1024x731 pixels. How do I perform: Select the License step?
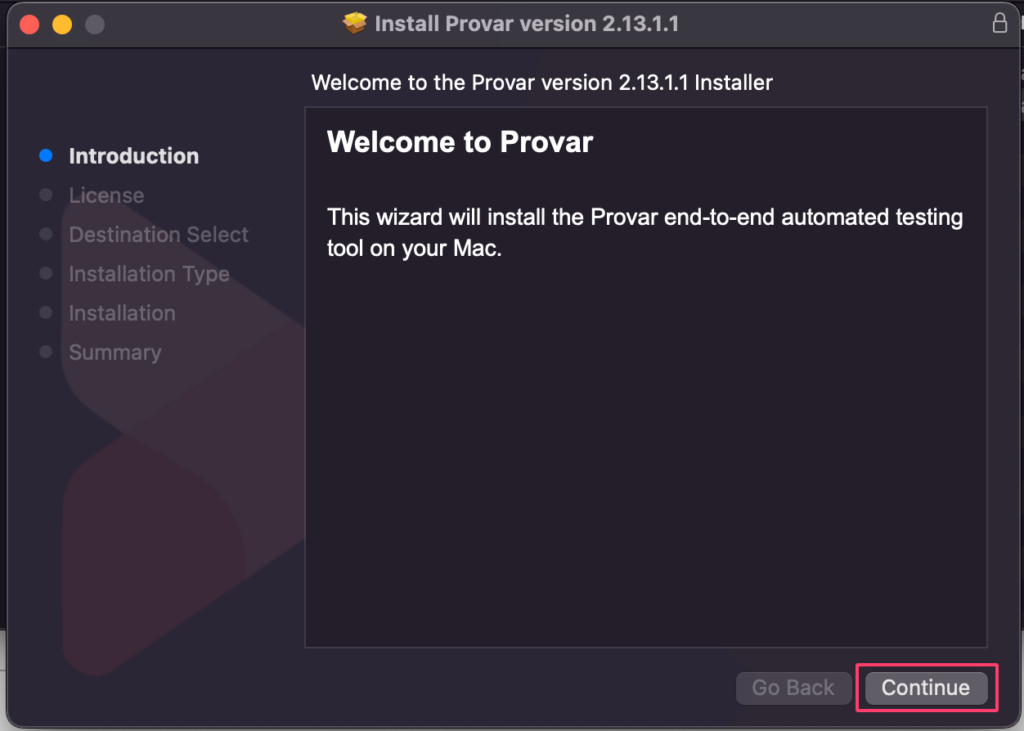point(106,195)
